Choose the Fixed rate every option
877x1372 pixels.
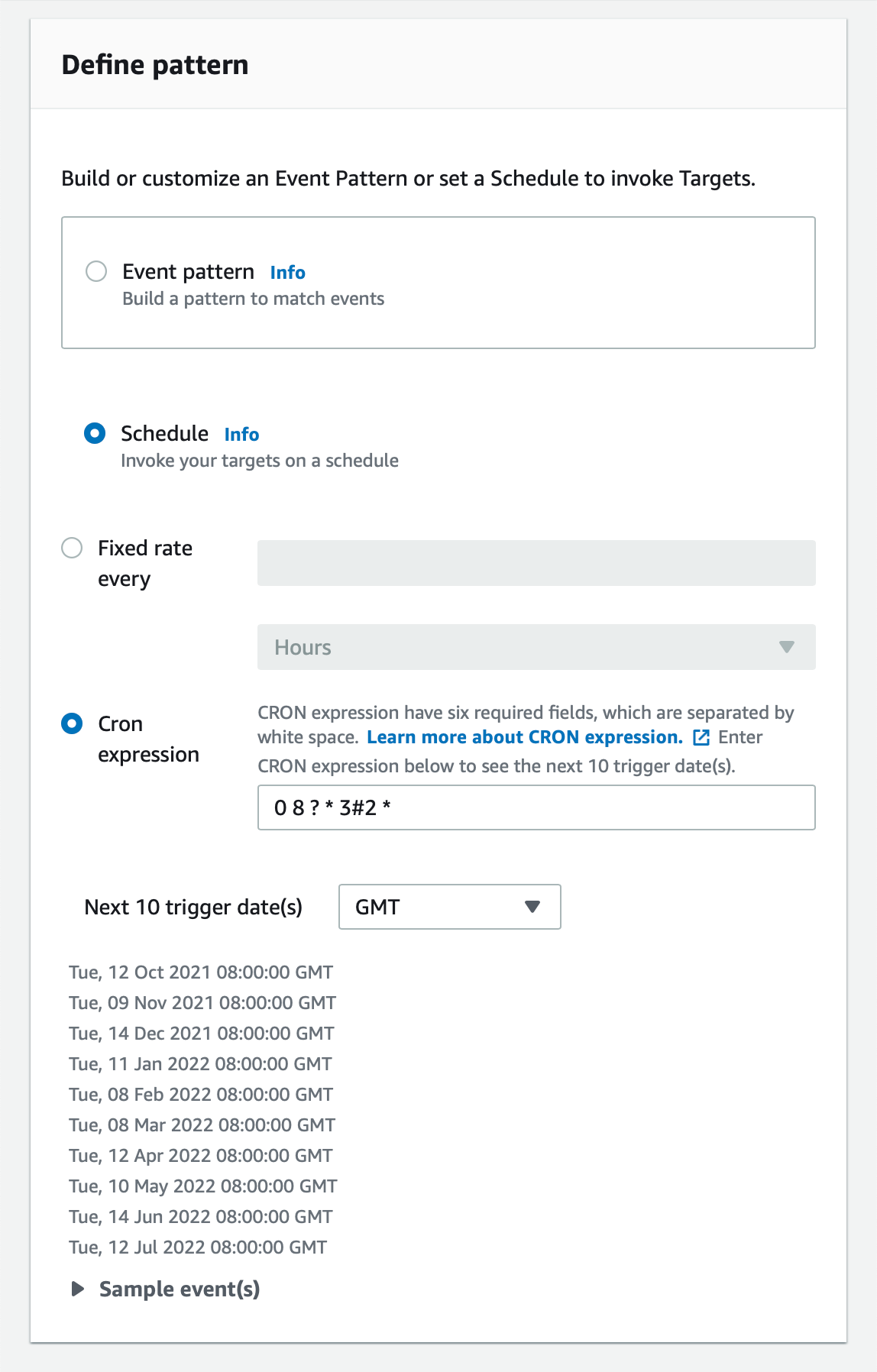point(72,548)
